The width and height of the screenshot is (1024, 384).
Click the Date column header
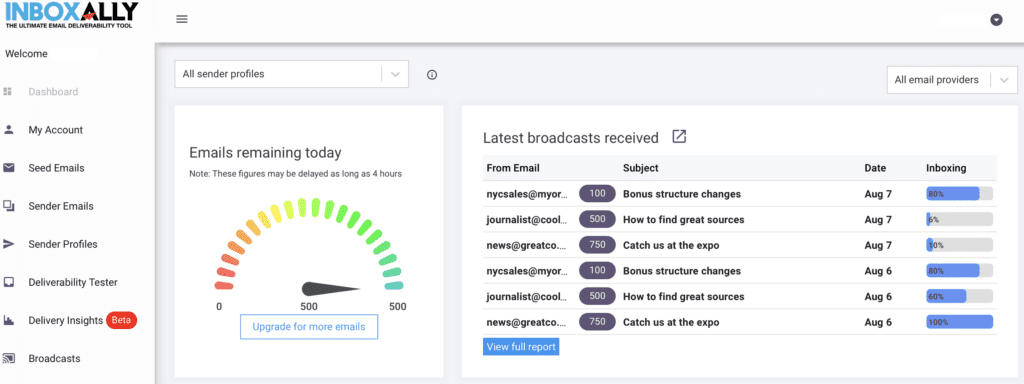pos(875,168)
